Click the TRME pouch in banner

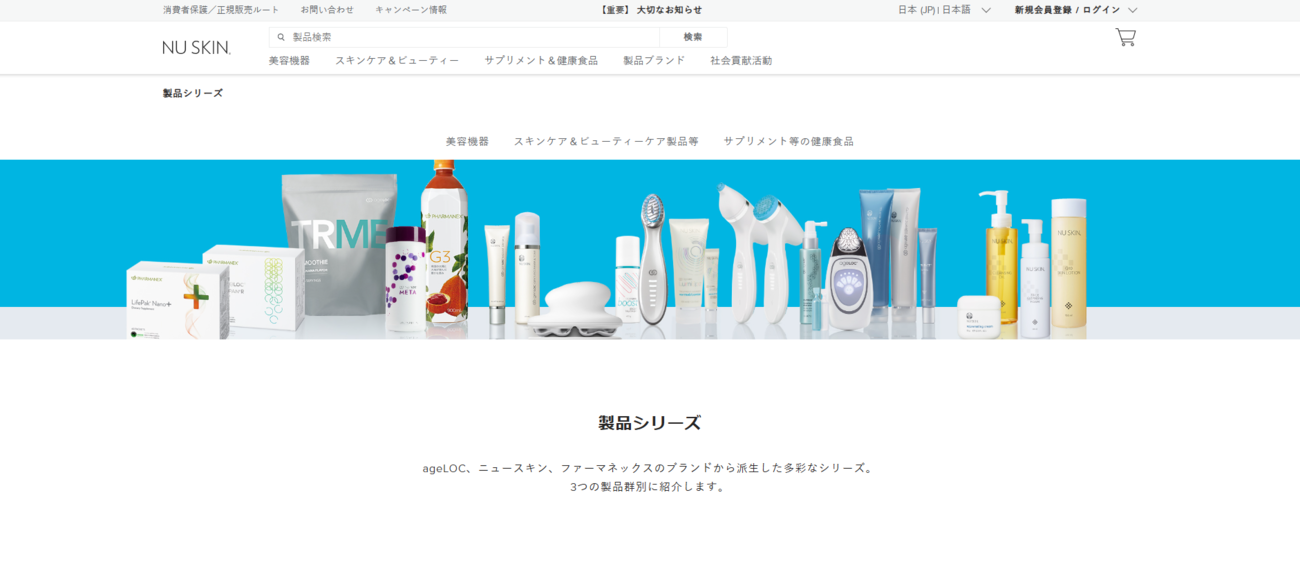[x=338, y=245]
